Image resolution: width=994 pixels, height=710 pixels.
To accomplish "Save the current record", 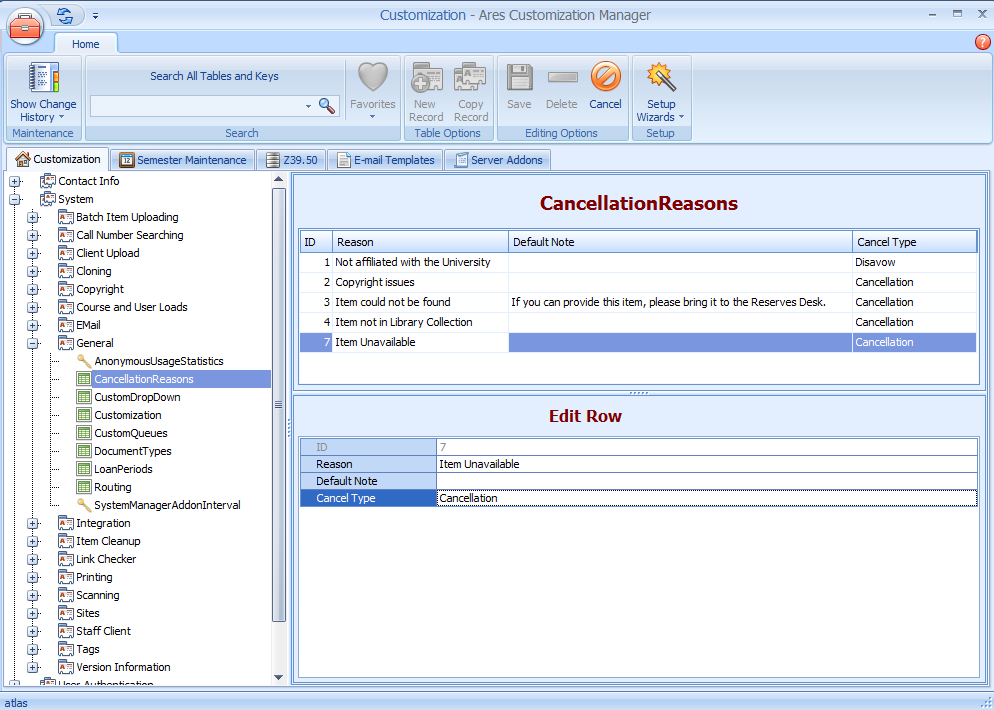I will [519, 78].
